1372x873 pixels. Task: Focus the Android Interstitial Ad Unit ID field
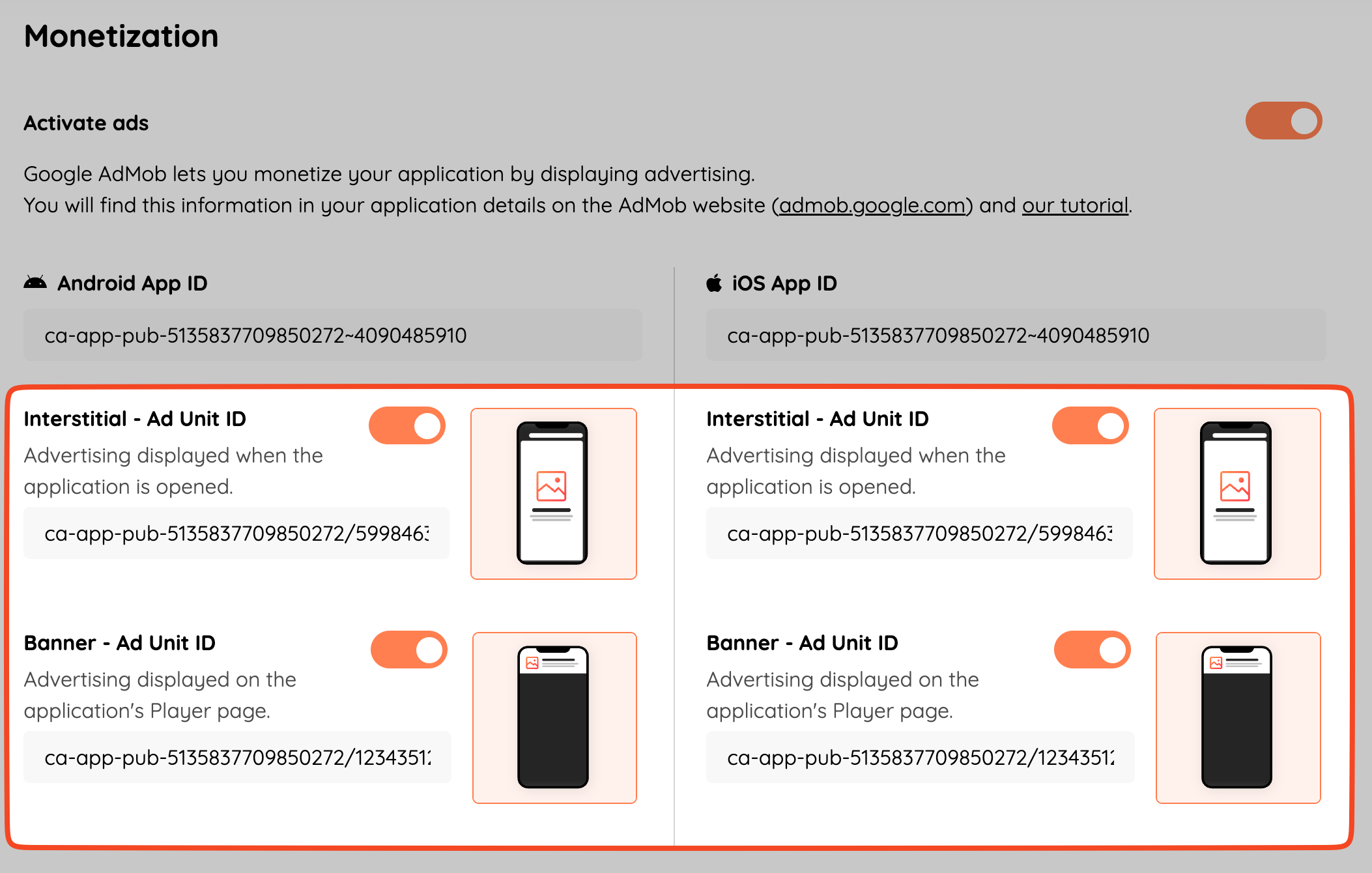pyautogui.click(x=236, y=533)
